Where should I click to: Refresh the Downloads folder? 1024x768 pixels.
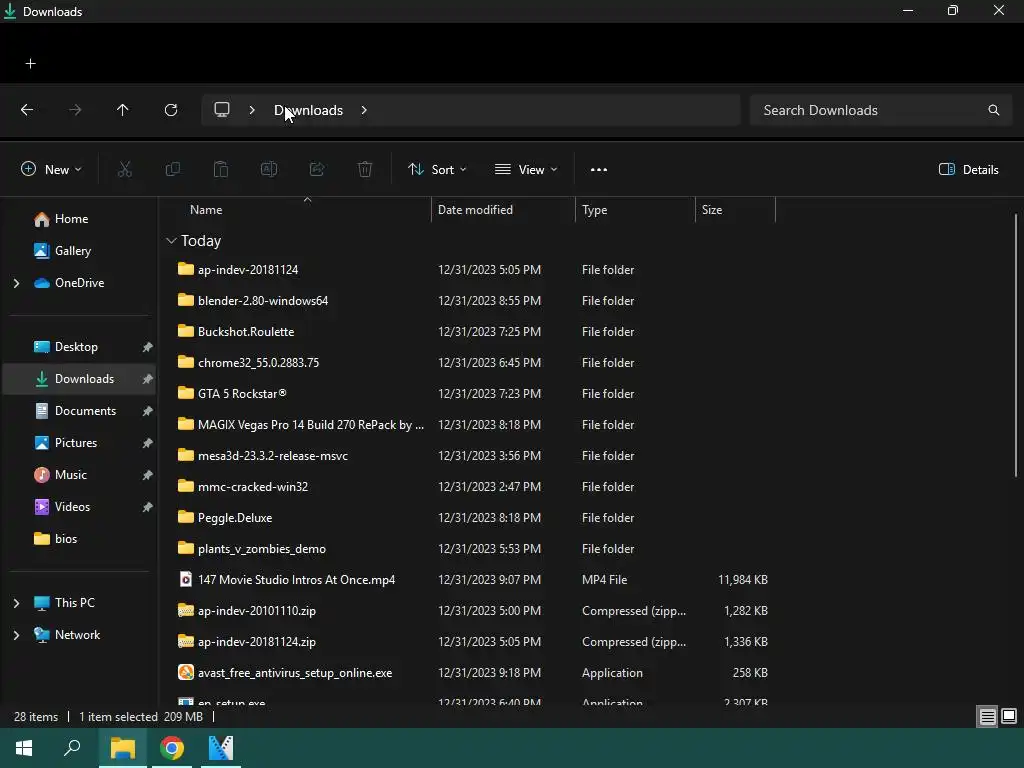click(x=171, y=110)
